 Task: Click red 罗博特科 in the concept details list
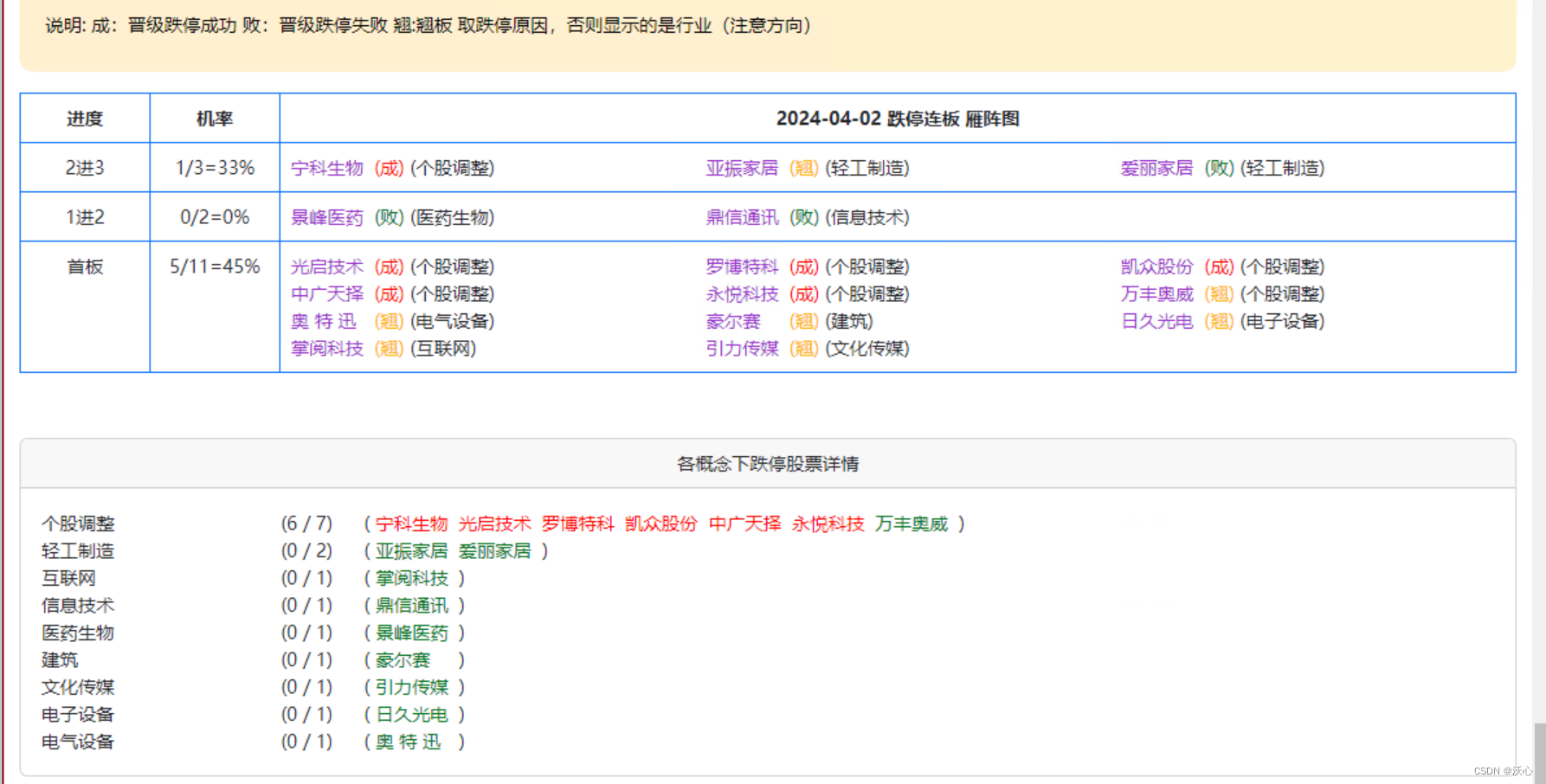click(x=578, y=524)
